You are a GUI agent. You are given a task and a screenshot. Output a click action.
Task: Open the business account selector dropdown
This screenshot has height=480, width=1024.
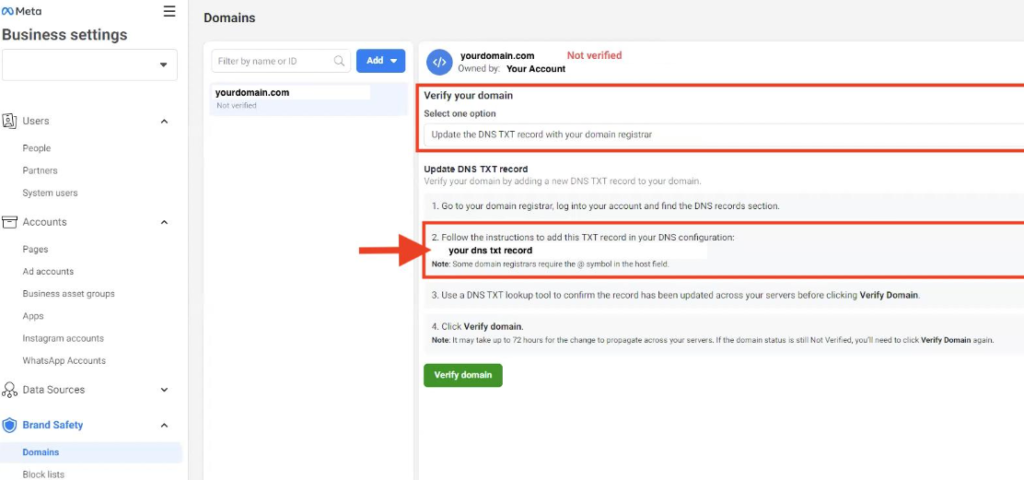click(89, 65)
